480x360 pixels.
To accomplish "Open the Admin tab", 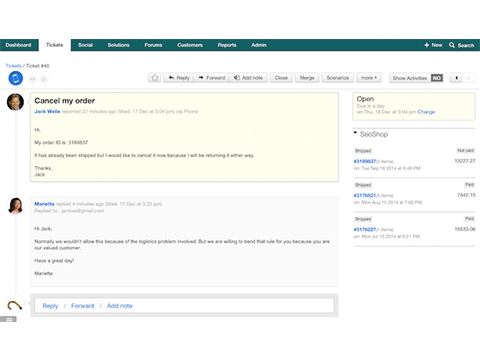I will click(259, 45).
